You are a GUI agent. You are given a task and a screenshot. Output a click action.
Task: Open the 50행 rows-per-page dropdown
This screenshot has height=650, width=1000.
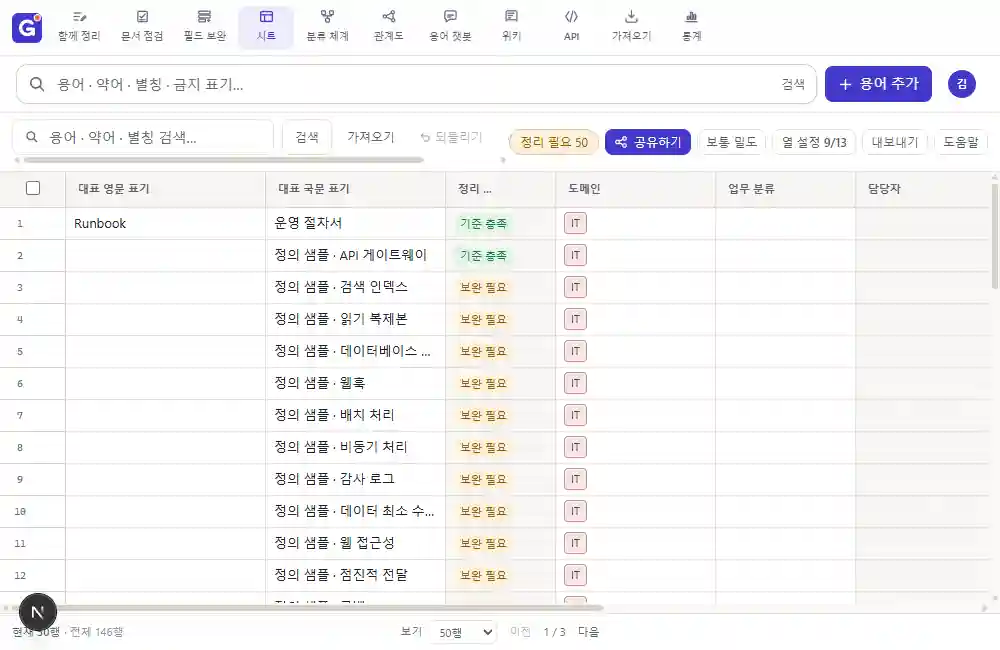pyautogui.click(x=464, y=632)
